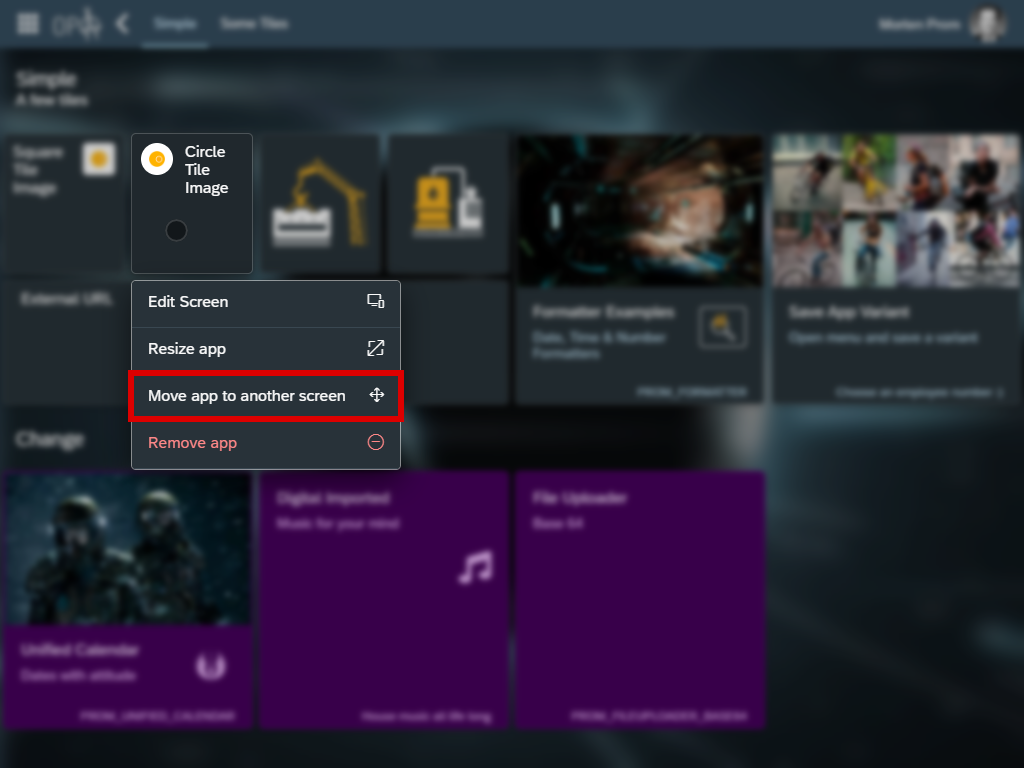
Task: Click the move arrows icon in menu
Action: 376,396
